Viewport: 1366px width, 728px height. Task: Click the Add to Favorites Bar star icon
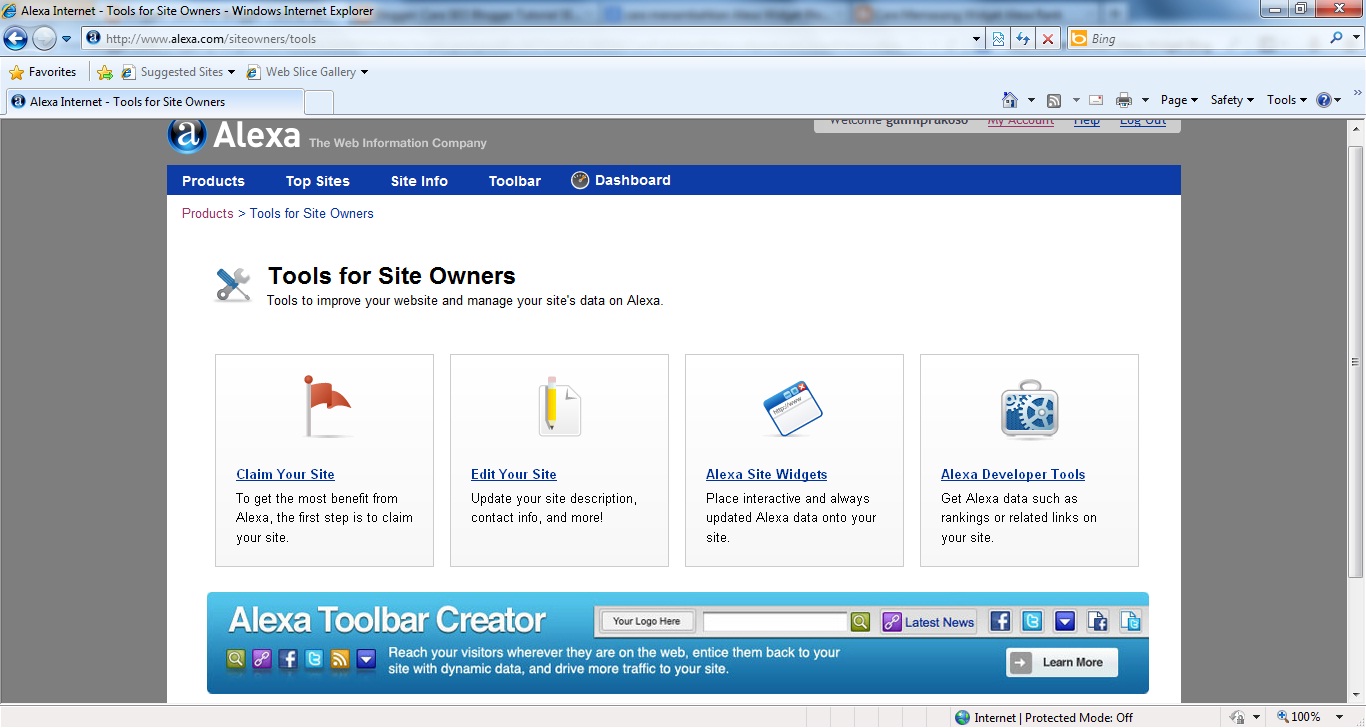105,72
